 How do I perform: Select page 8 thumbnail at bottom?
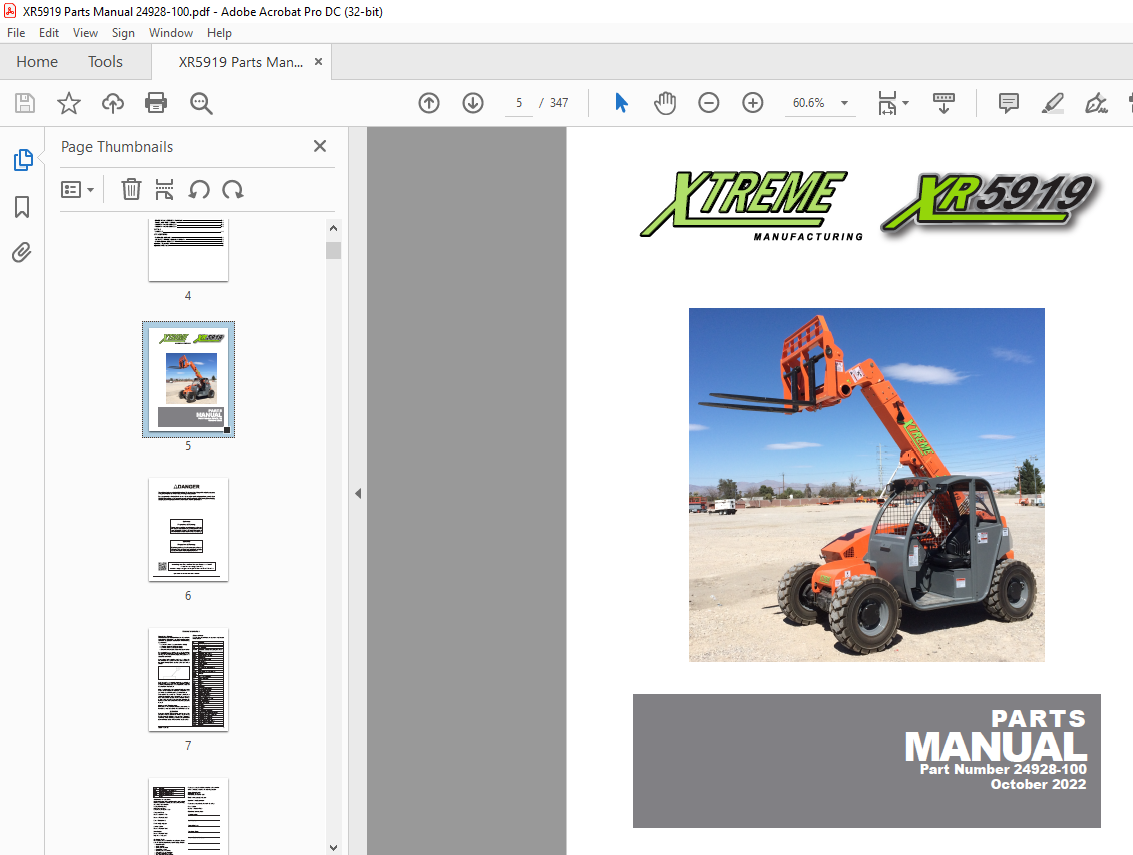pyautogui.click(x=189, y=817)
